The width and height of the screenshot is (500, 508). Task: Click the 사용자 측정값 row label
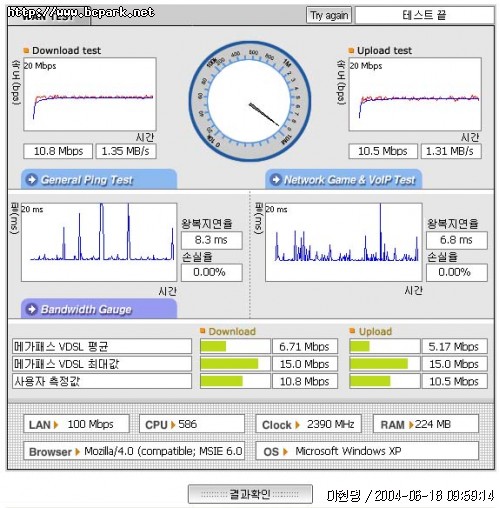(x=102, y=381)
